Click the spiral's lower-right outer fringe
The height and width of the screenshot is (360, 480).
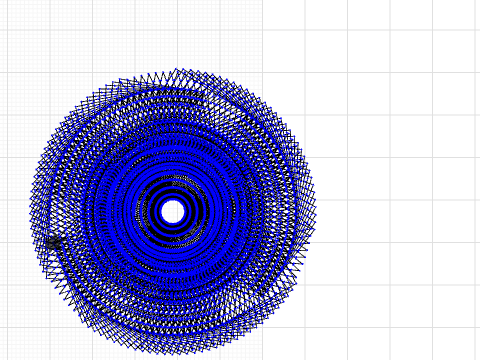click(x=277, y=300)
